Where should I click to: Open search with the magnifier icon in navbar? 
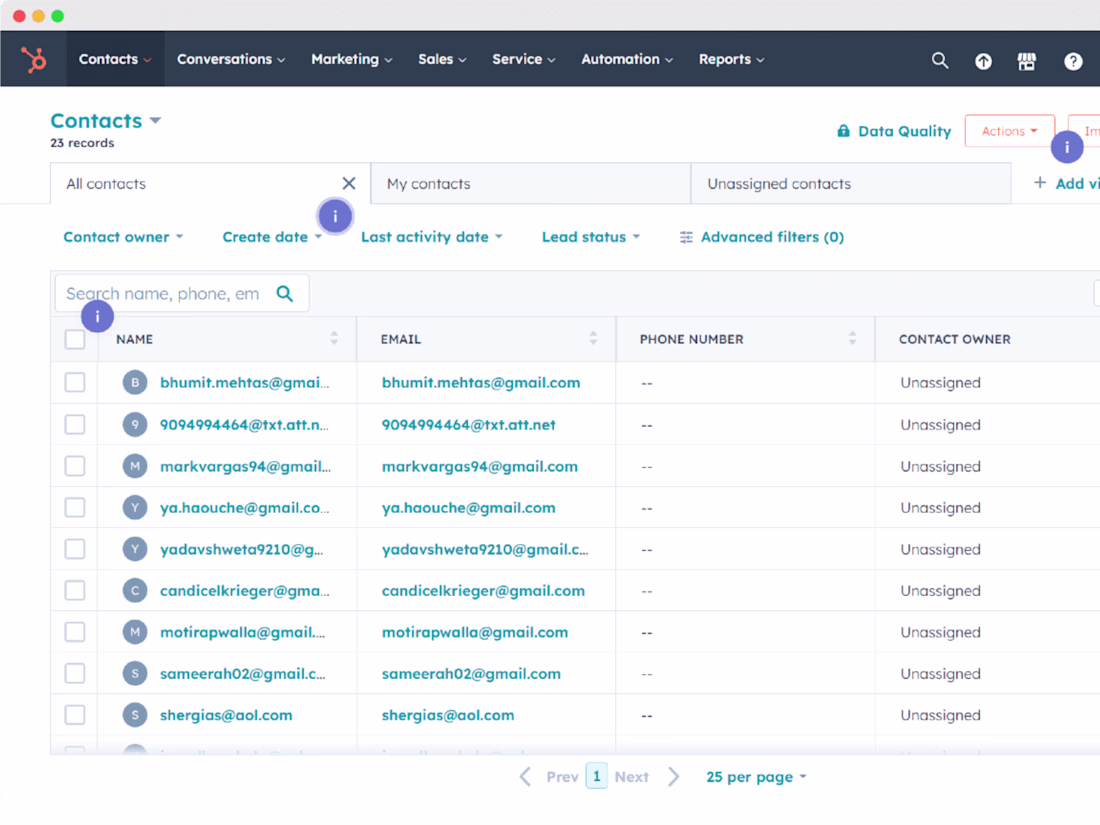pyautogui.click(x=940, y=60)
